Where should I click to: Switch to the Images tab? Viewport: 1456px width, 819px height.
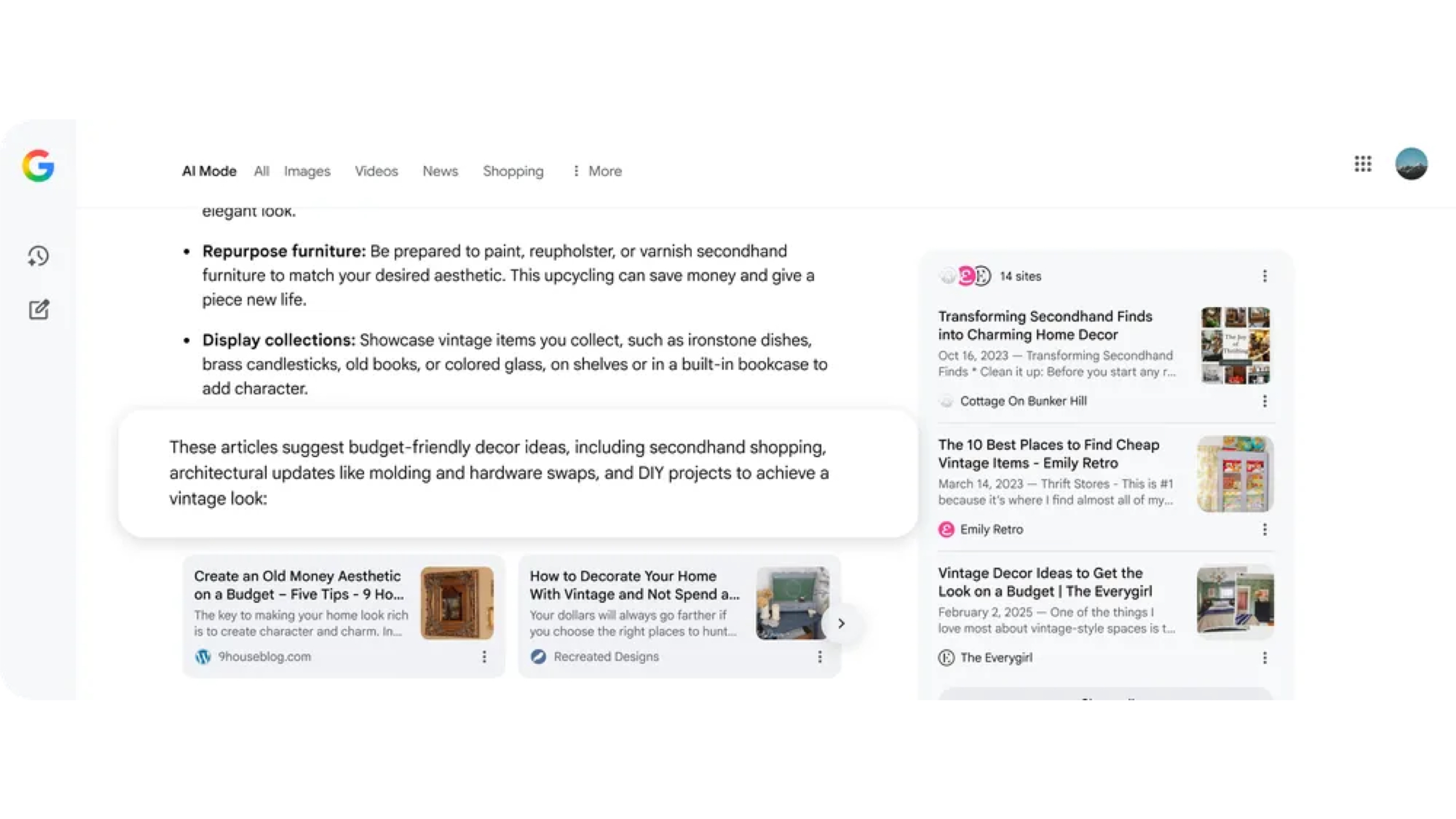pyautogui.click(x=307, y=171)
